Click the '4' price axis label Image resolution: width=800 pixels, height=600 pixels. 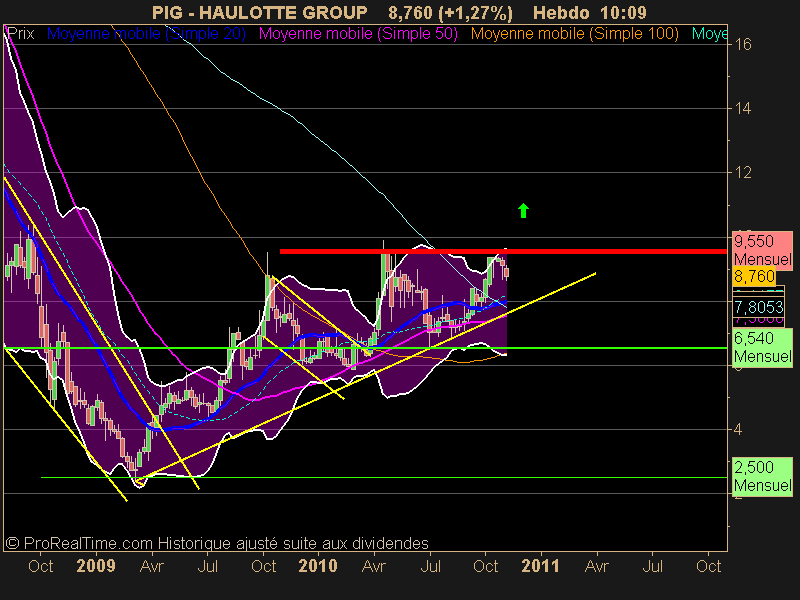click(x=738, y=429)
